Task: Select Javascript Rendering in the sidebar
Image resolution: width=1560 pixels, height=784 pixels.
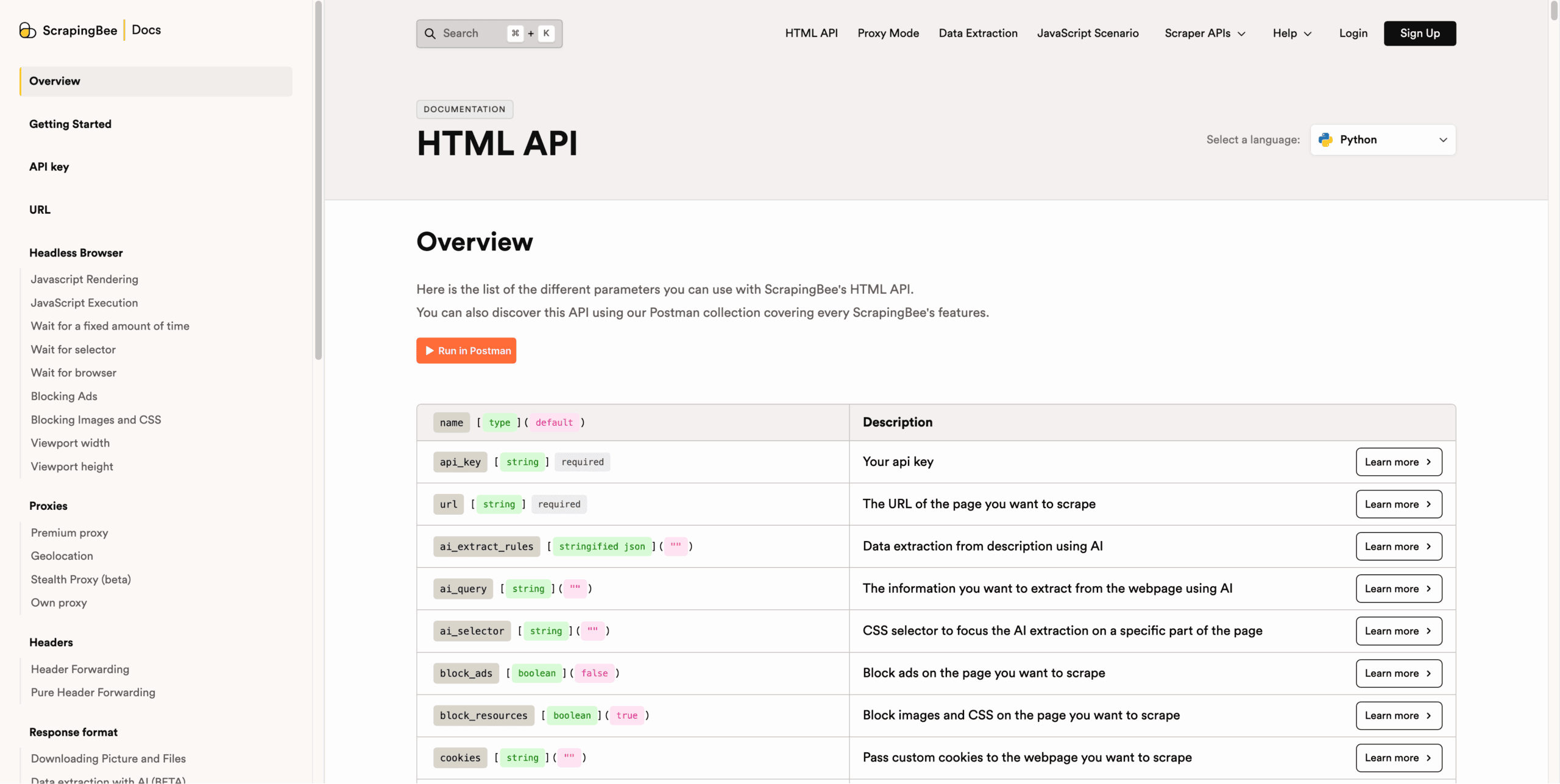Action: point(85,280)
